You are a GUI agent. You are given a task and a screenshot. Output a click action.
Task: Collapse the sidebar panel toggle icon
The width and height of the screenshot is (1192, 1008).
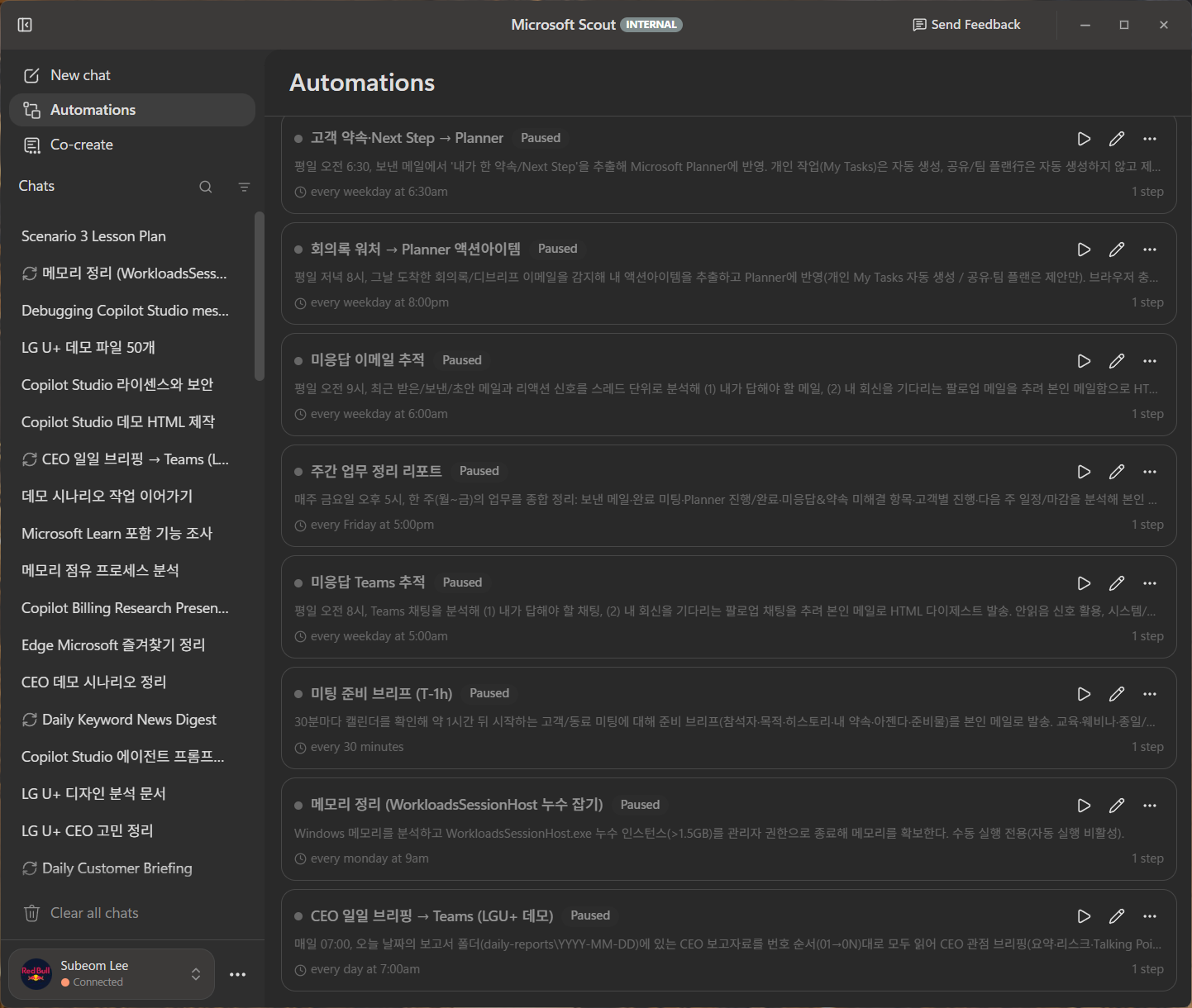coord(25,25)
